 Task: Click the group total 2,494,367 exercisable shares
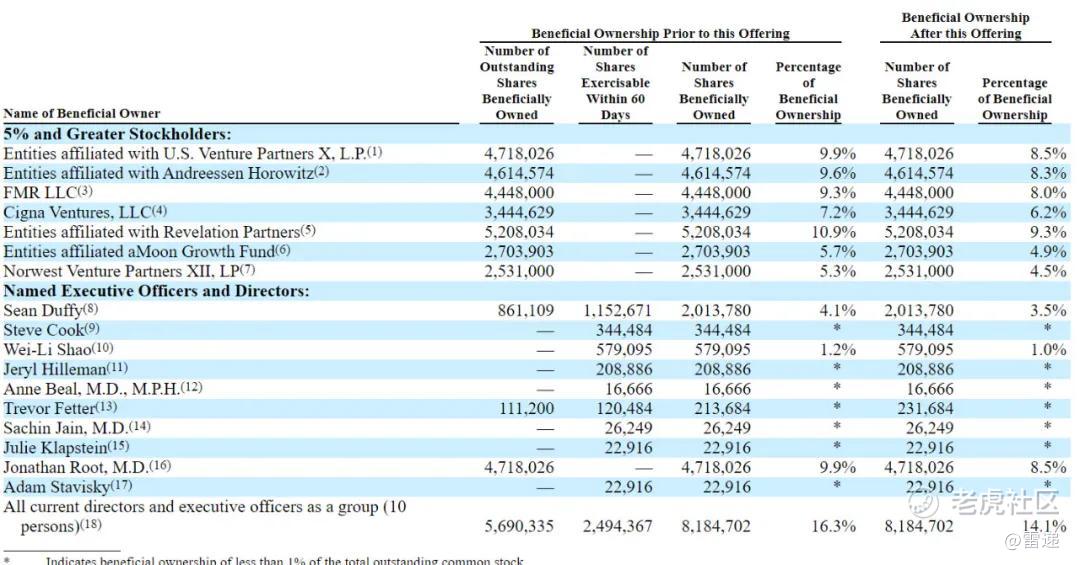click(x=617, y=527)
